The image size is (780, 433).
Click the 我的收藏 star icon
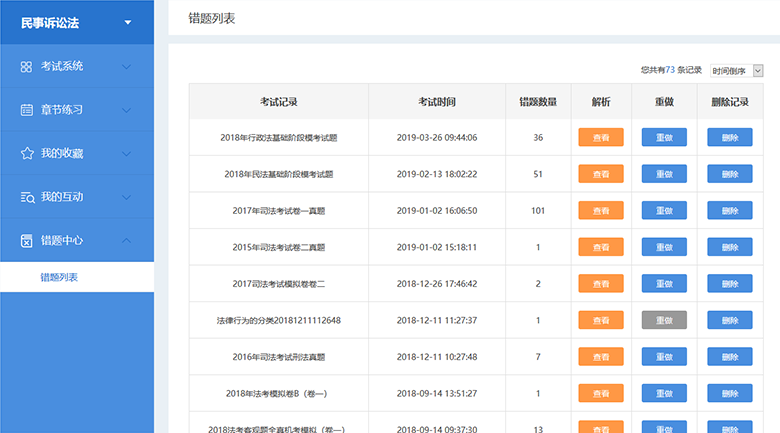click(x=27, y=153)
